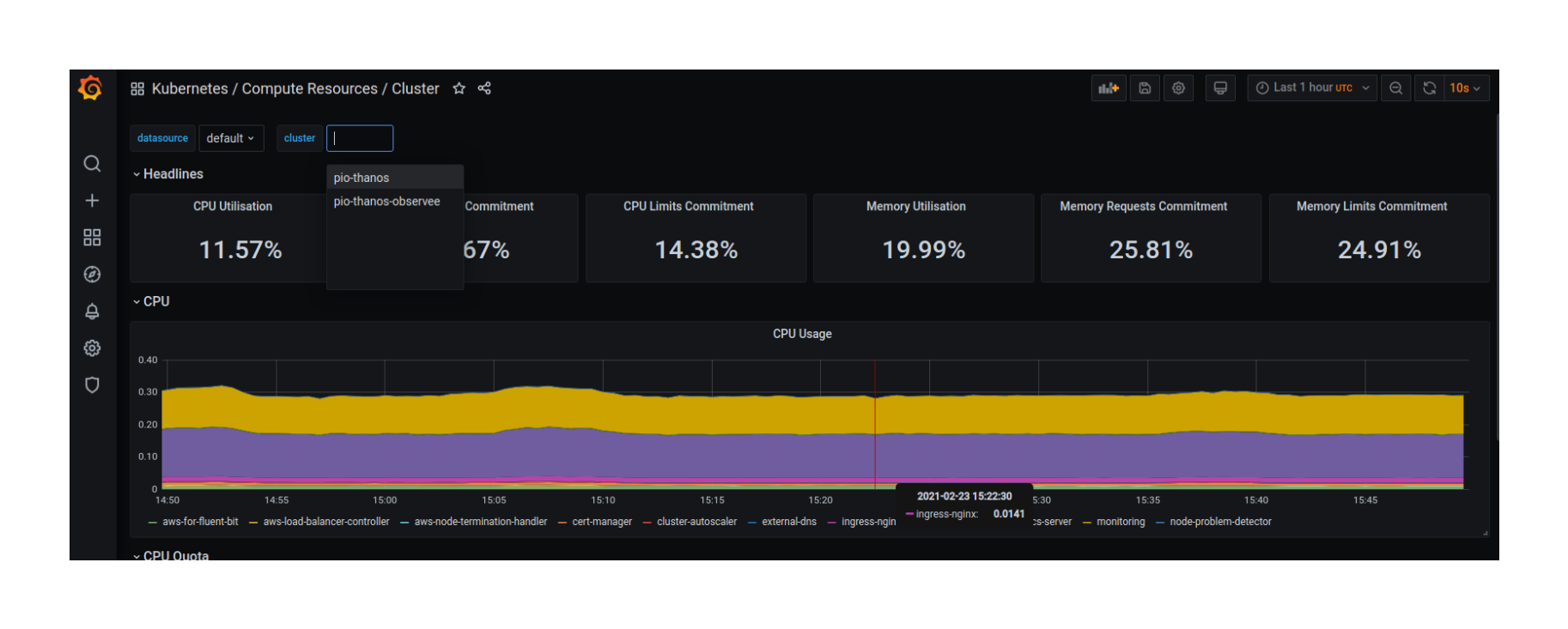Click the 0.40 y-axis label
1568x629 pixels.
(148, 360)
